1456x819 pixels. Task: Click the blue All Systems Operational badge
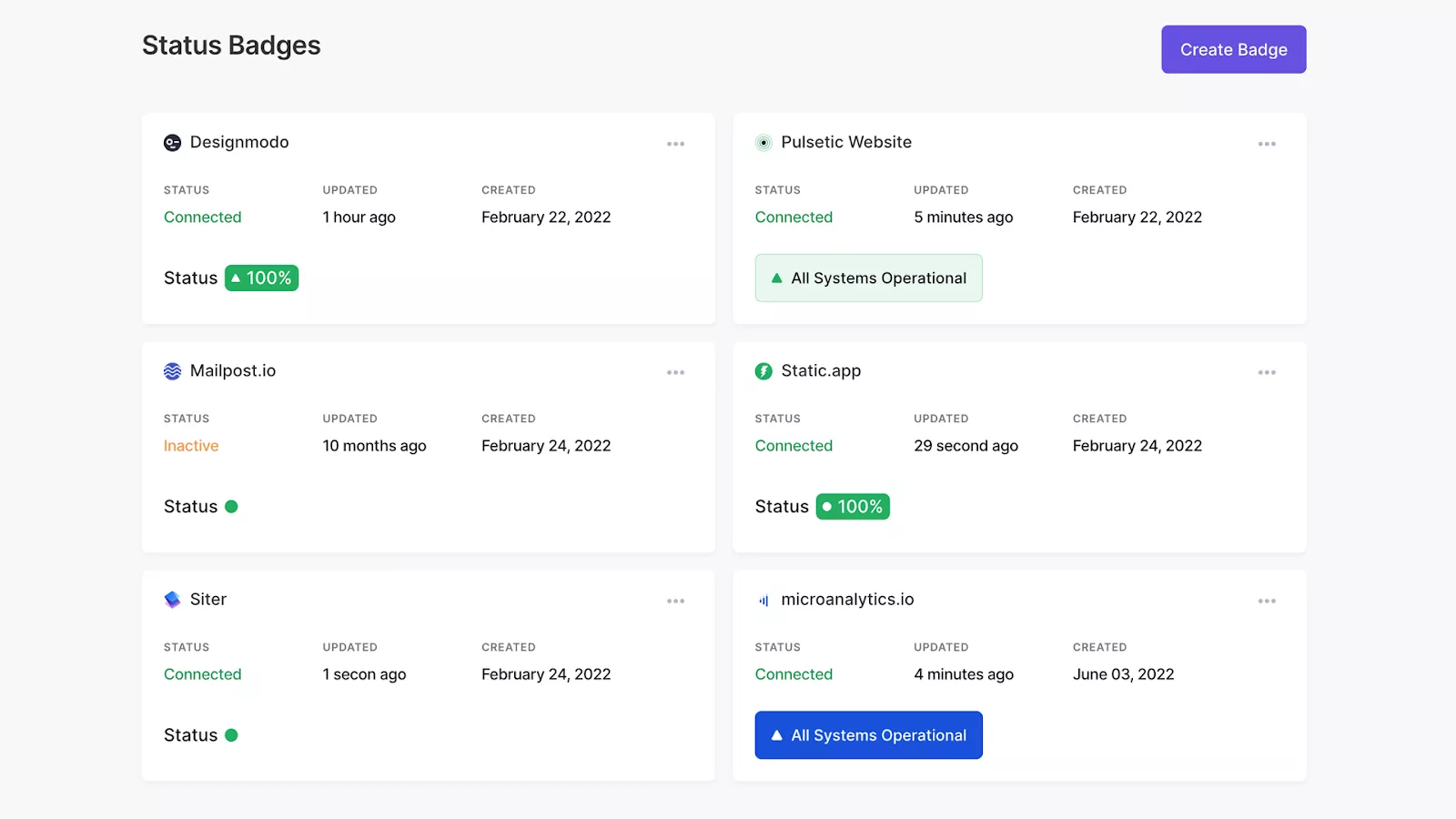coord(868,735)
